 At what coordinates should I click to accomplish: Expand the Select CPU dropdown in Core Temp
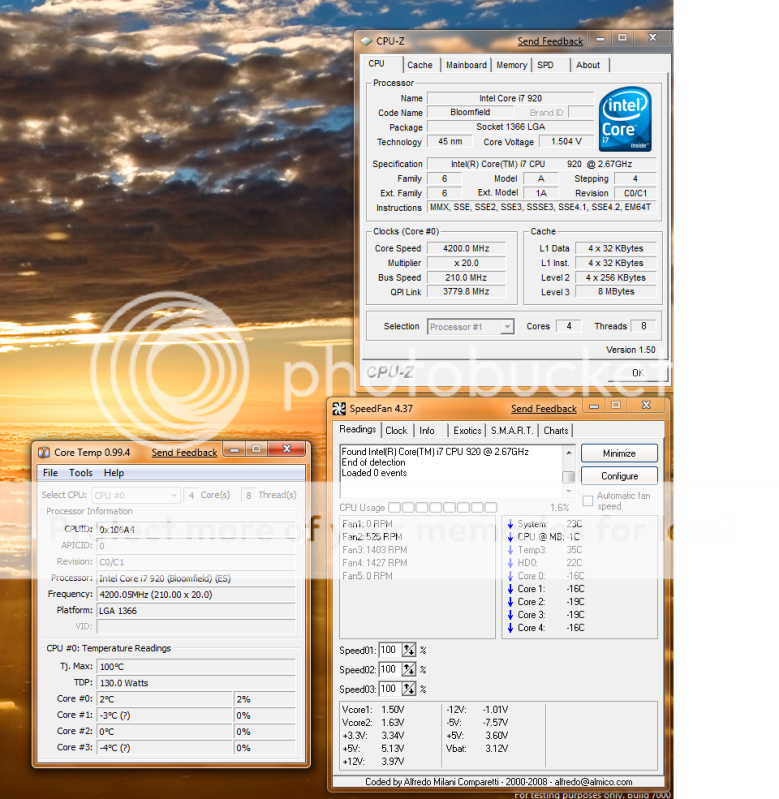pos(136,495)
